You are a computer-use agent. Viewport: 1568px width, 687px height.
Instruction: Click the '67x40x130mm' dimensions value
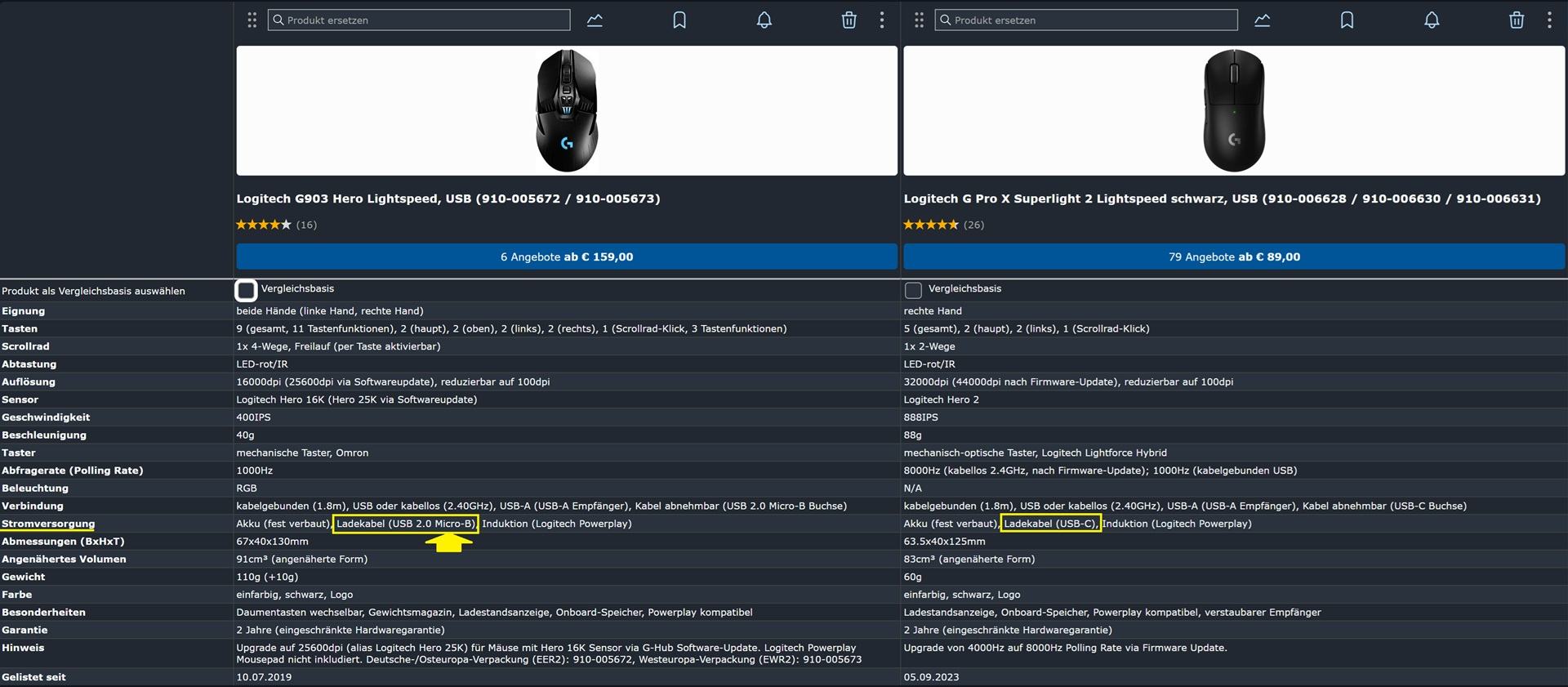point(272,542)
